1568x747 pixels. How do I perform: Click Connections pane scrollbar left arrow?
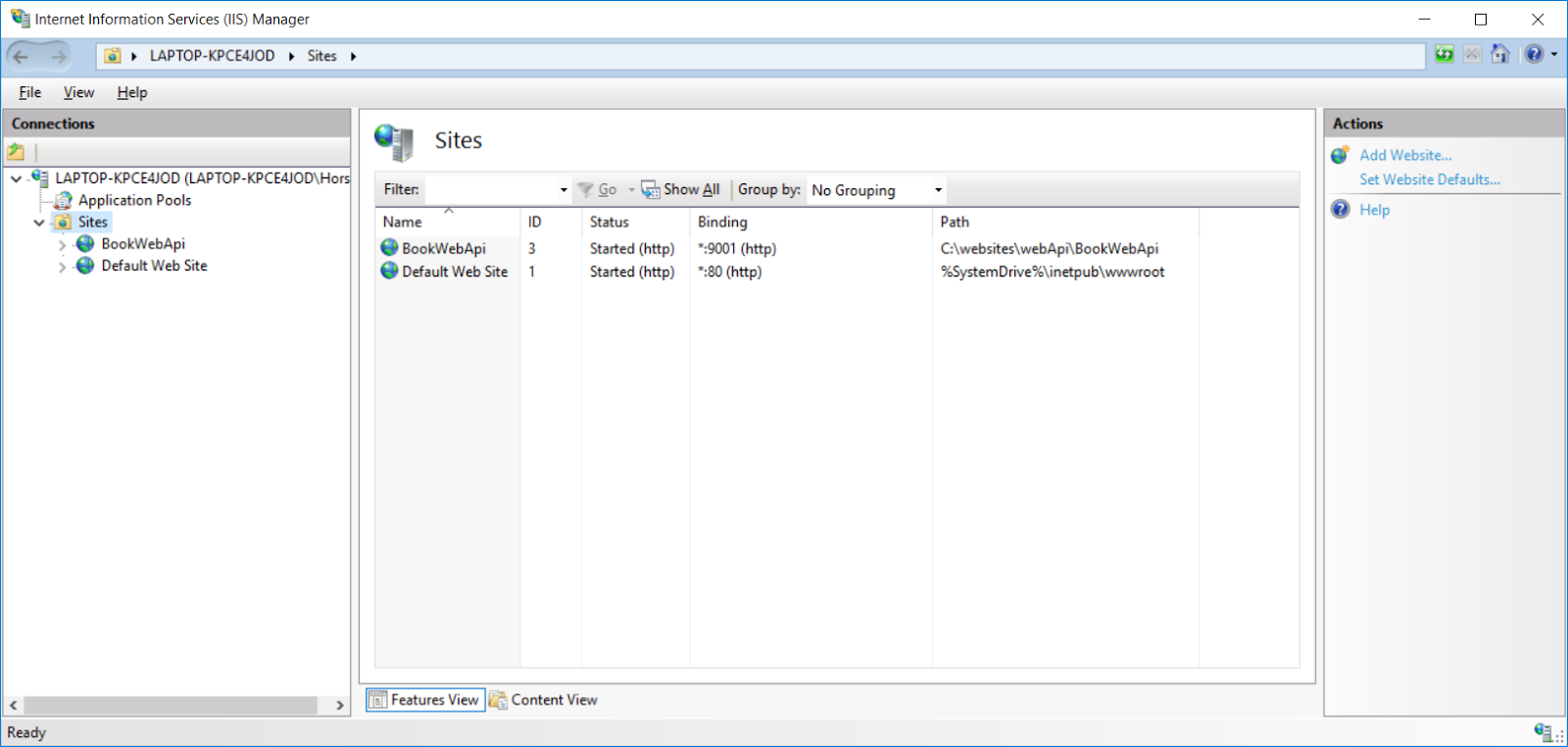[x=13, y=705]
